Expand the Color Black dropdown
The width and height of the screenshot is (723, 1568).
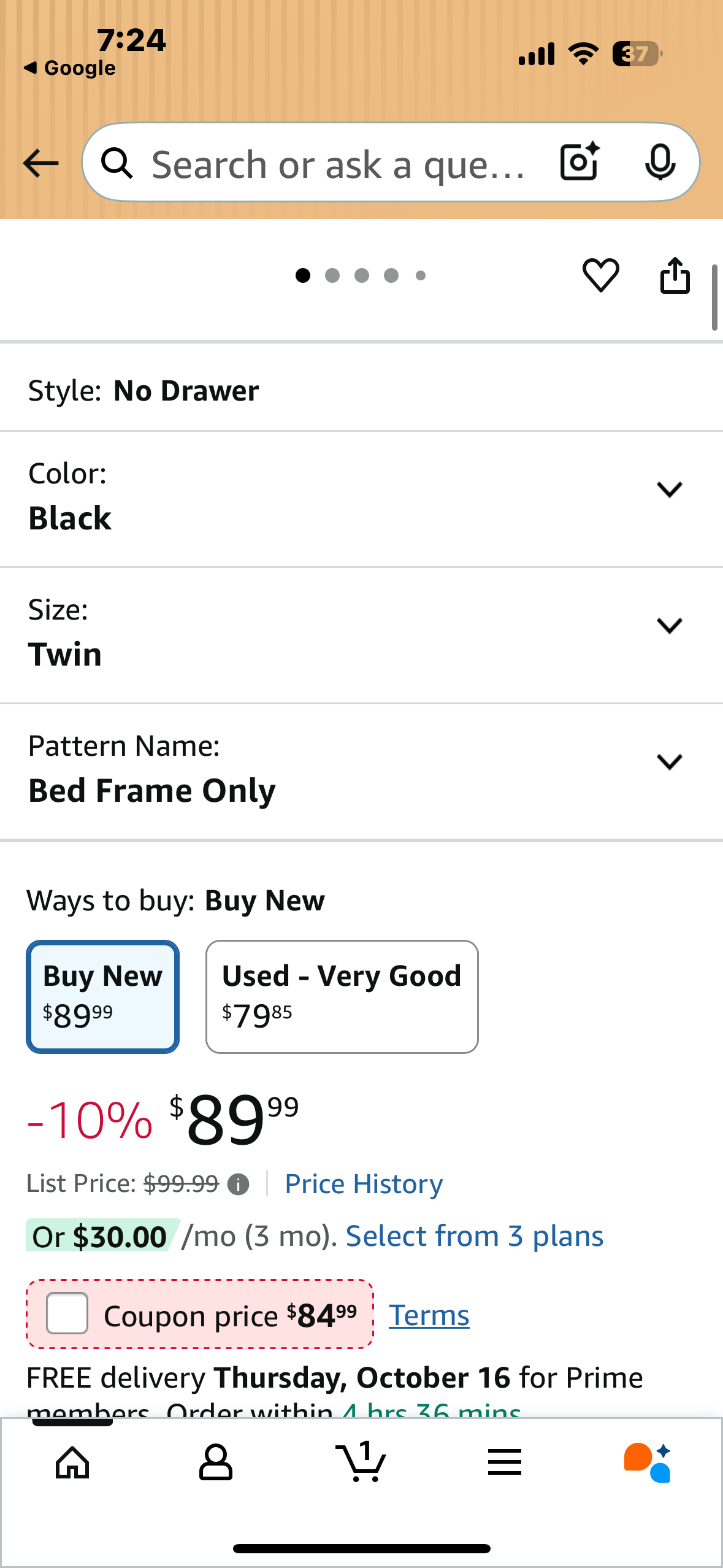click(669, 490)
